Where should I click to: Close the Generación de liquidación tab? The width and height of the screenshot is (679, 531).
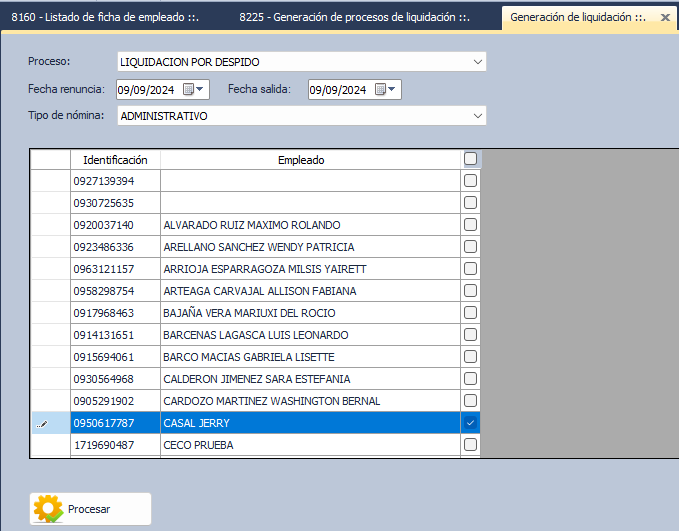665,18
